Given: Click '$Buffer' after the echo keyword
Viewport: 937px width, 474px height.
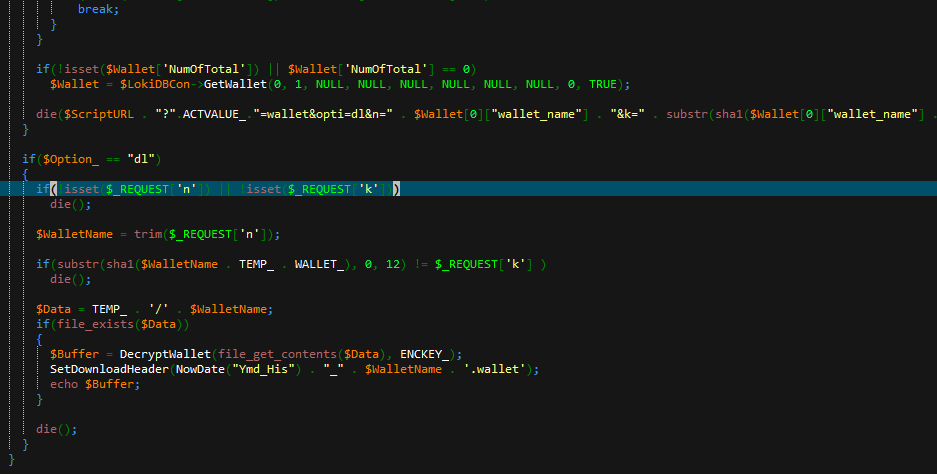Looking at the screenshot, I should [109, 384].
